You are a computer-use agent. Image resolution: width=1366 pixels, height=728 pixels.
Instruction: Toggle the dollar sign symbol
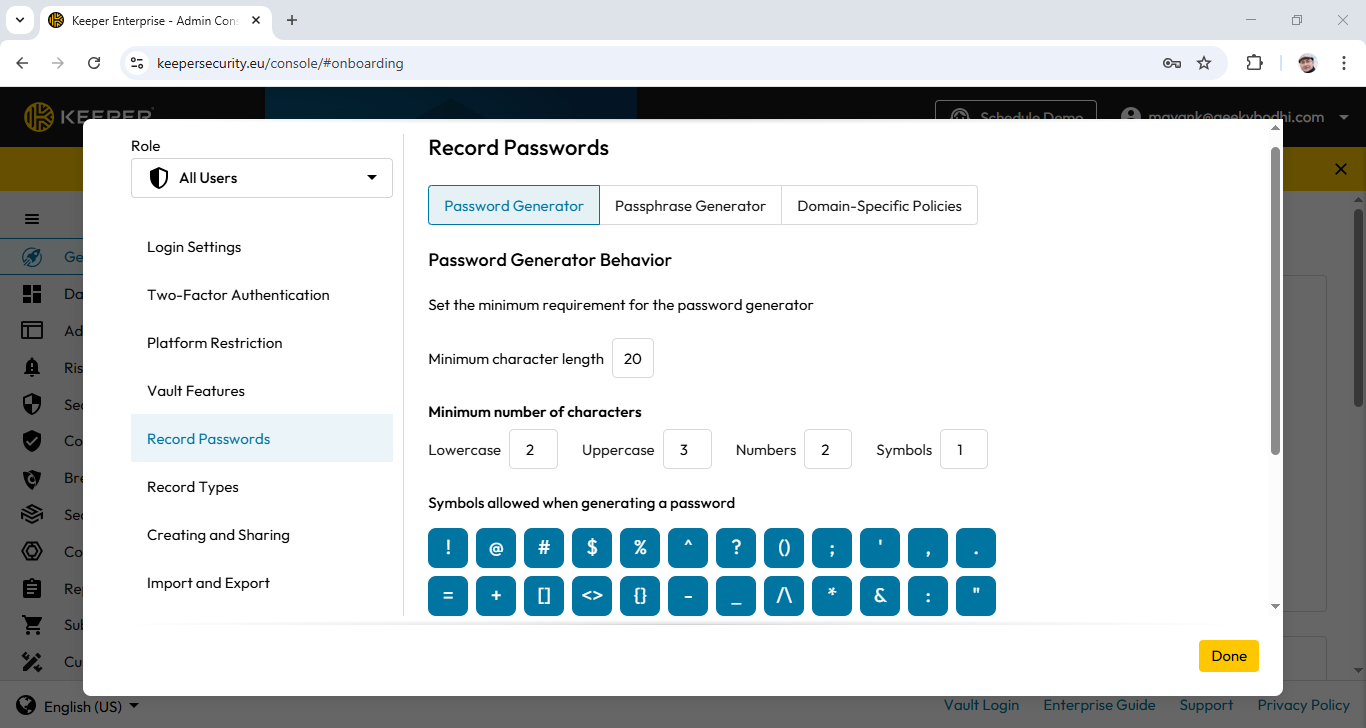point(592,548)
